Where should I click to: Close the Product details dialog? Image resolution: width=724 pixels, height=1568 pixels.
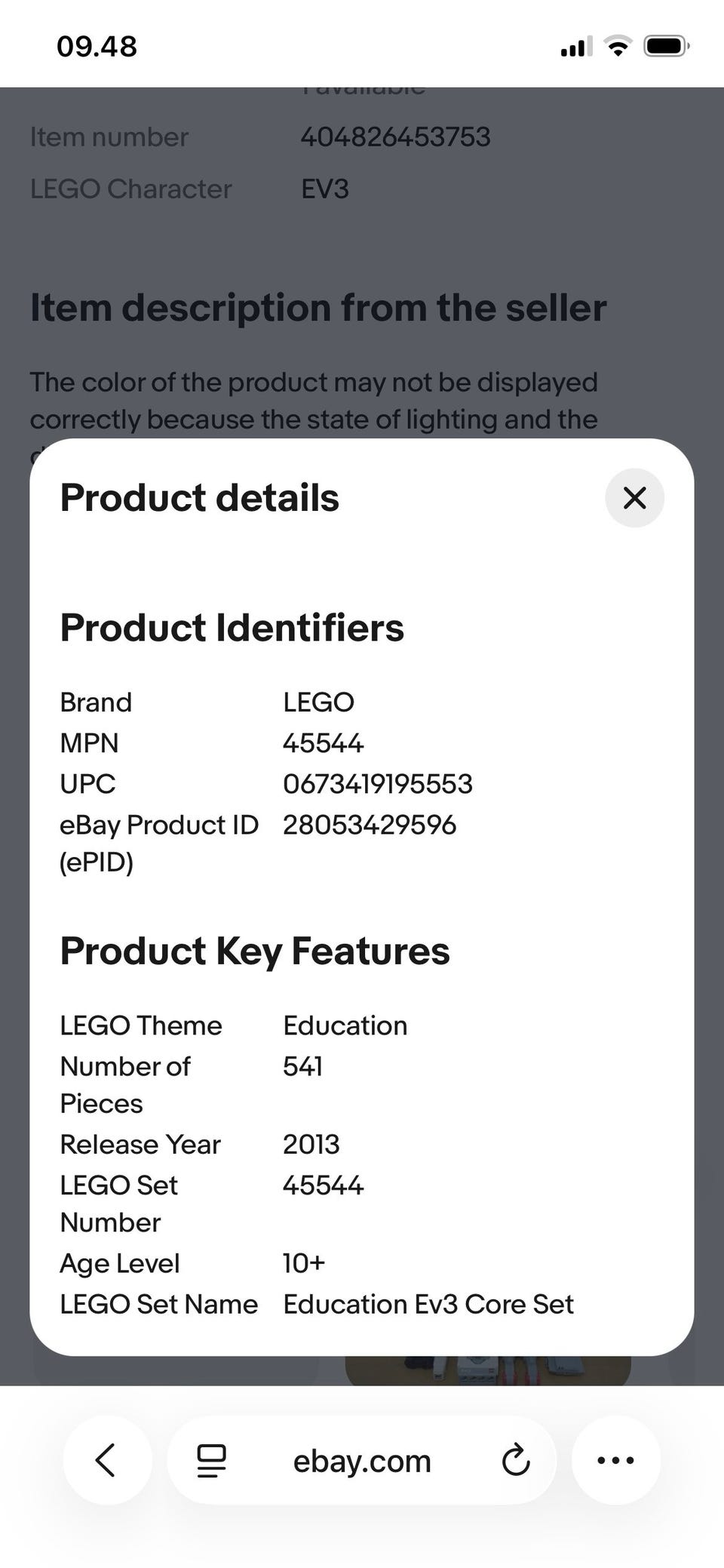tap(634, 498)
